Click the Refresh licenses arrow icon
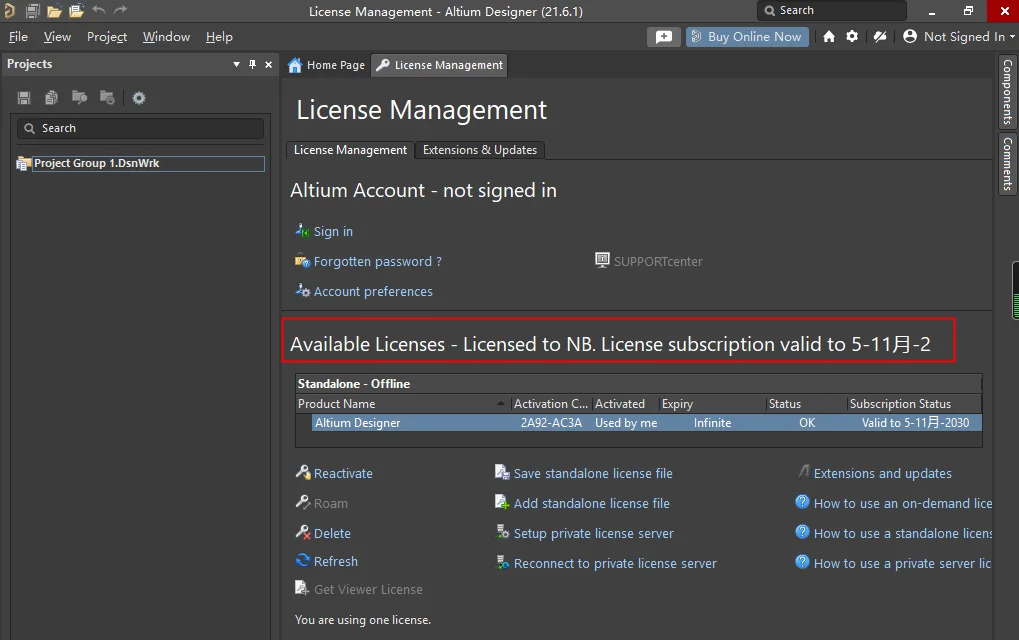The height and width of the screenshot is (640, 1019). [x=304, y=561]
